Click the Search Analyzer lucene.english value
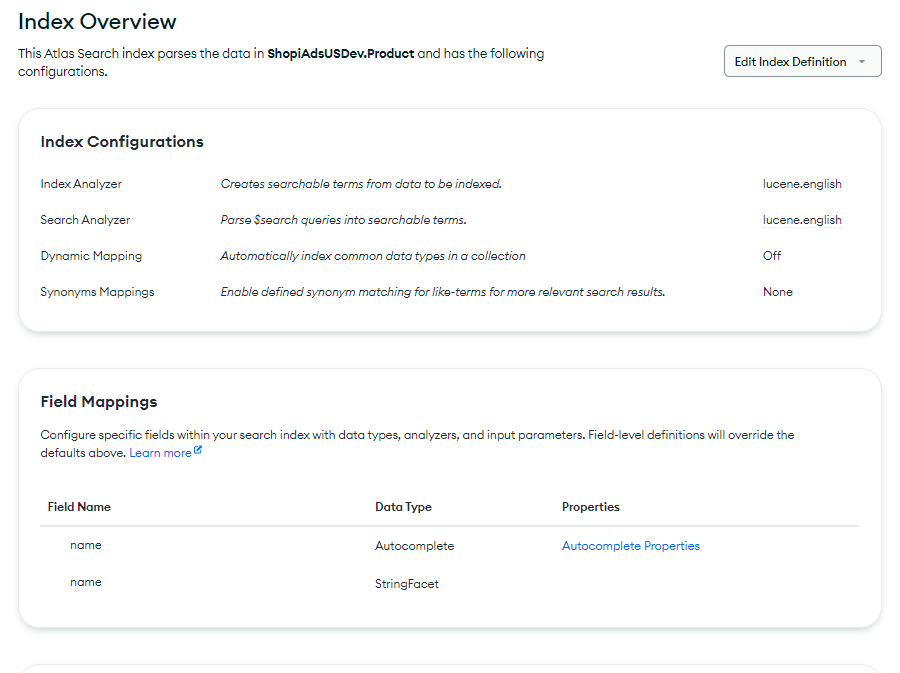This screenshot has width=900, height=673. coord(801,220)
